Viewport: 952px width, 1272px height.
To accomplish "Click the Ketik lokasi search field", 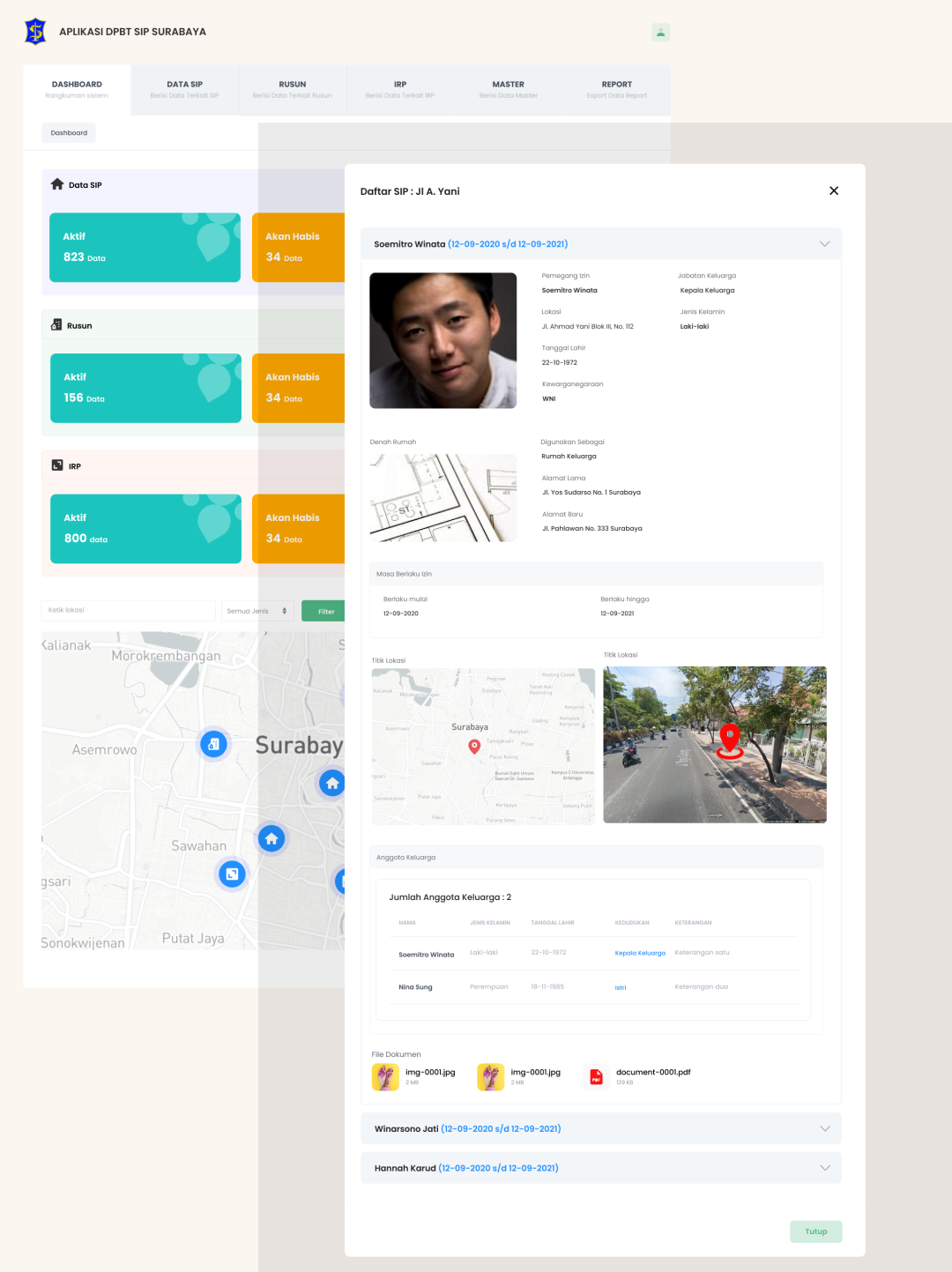I will click(128, 611).
